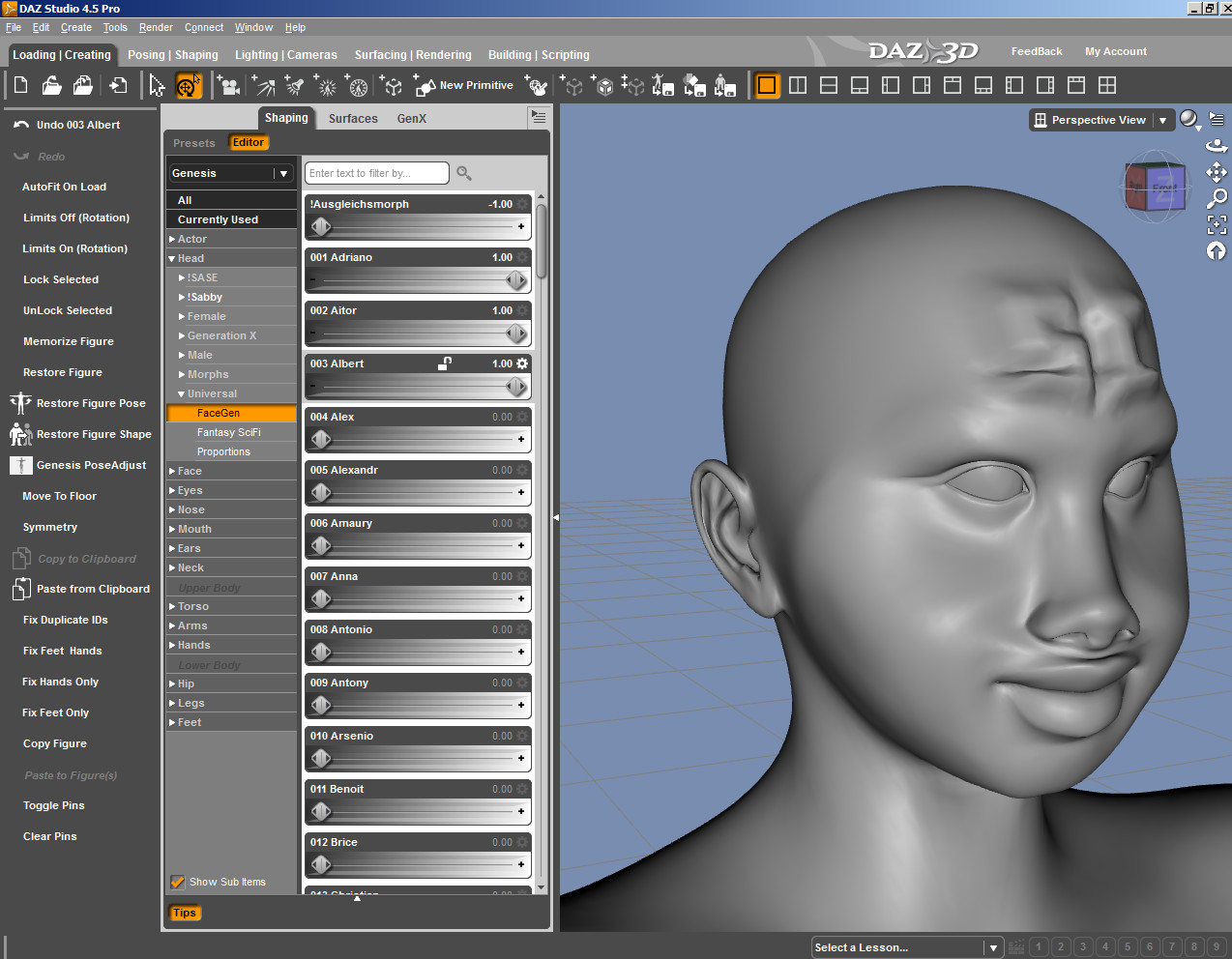The width and height of the screenshot is (1232, 959).
Task: Switch to four-view viewport layout
Action: 1107,85
